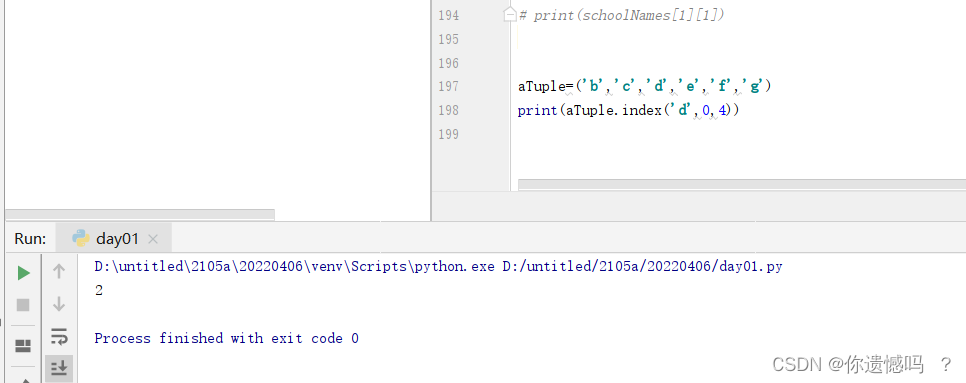
Task: Enable scroll to end in the Run console
Action: [x=59, y=368]
